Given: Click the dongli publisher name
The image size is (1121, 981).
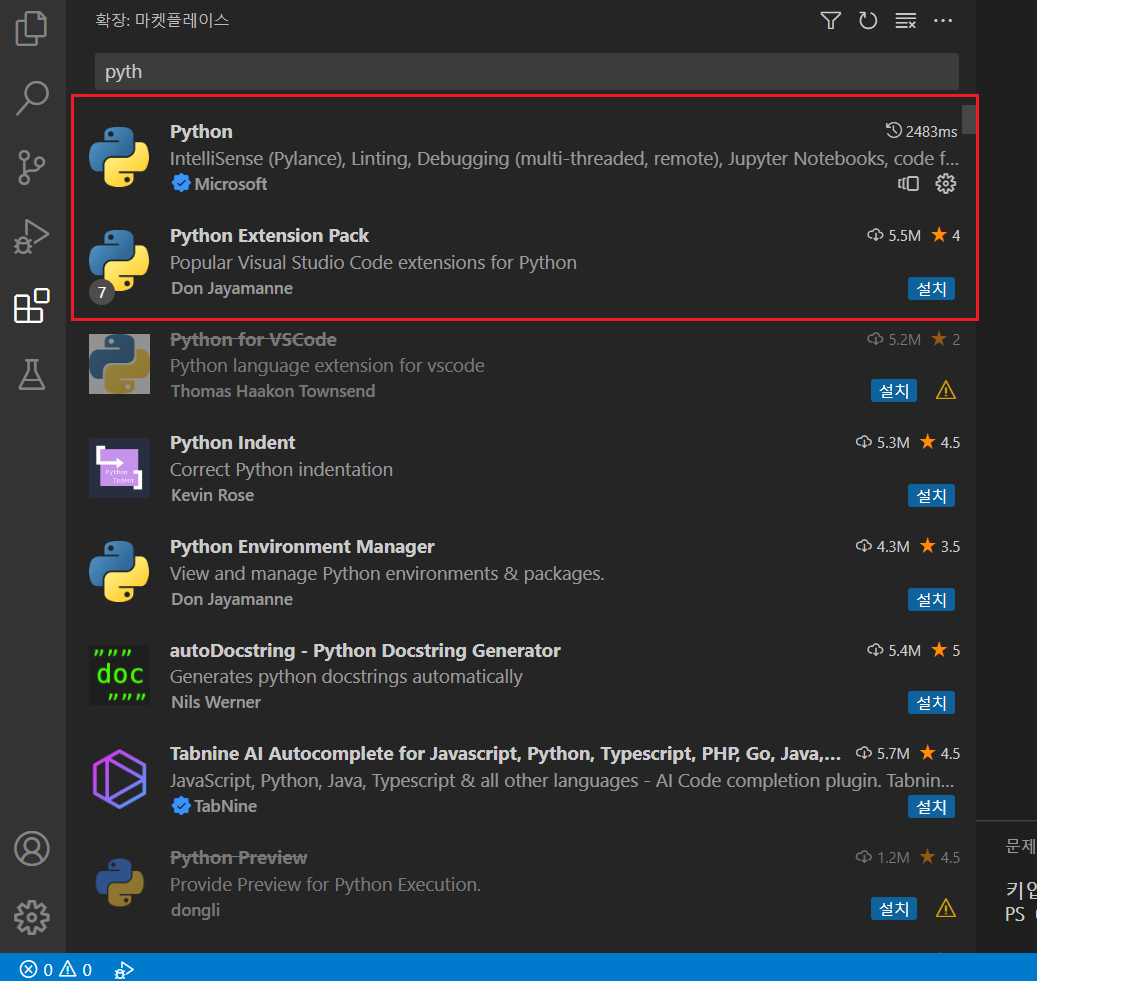Looking at the screenshot, I should pos(195,909).
